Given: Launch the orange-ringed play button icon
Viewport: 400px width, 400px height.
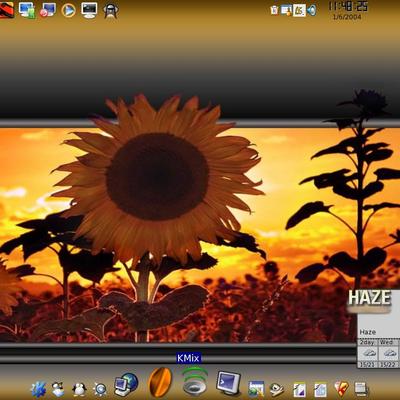Looking at the screenshot, I should tap(68, 10).
